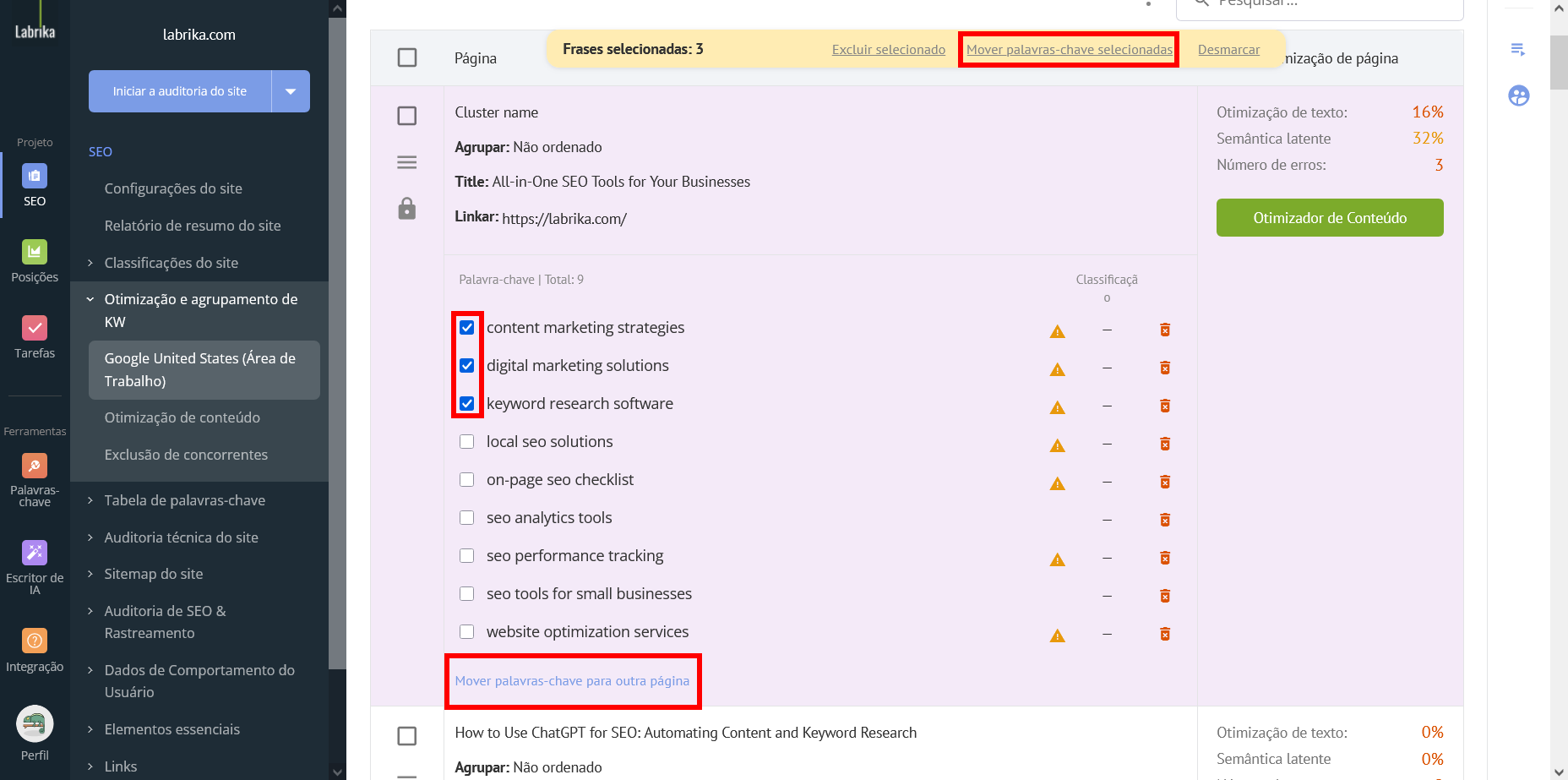Open dropdown arrow beside Iniciar a auditoria
This screenshot has height=780, width=1568.
(x=291, y=91)
